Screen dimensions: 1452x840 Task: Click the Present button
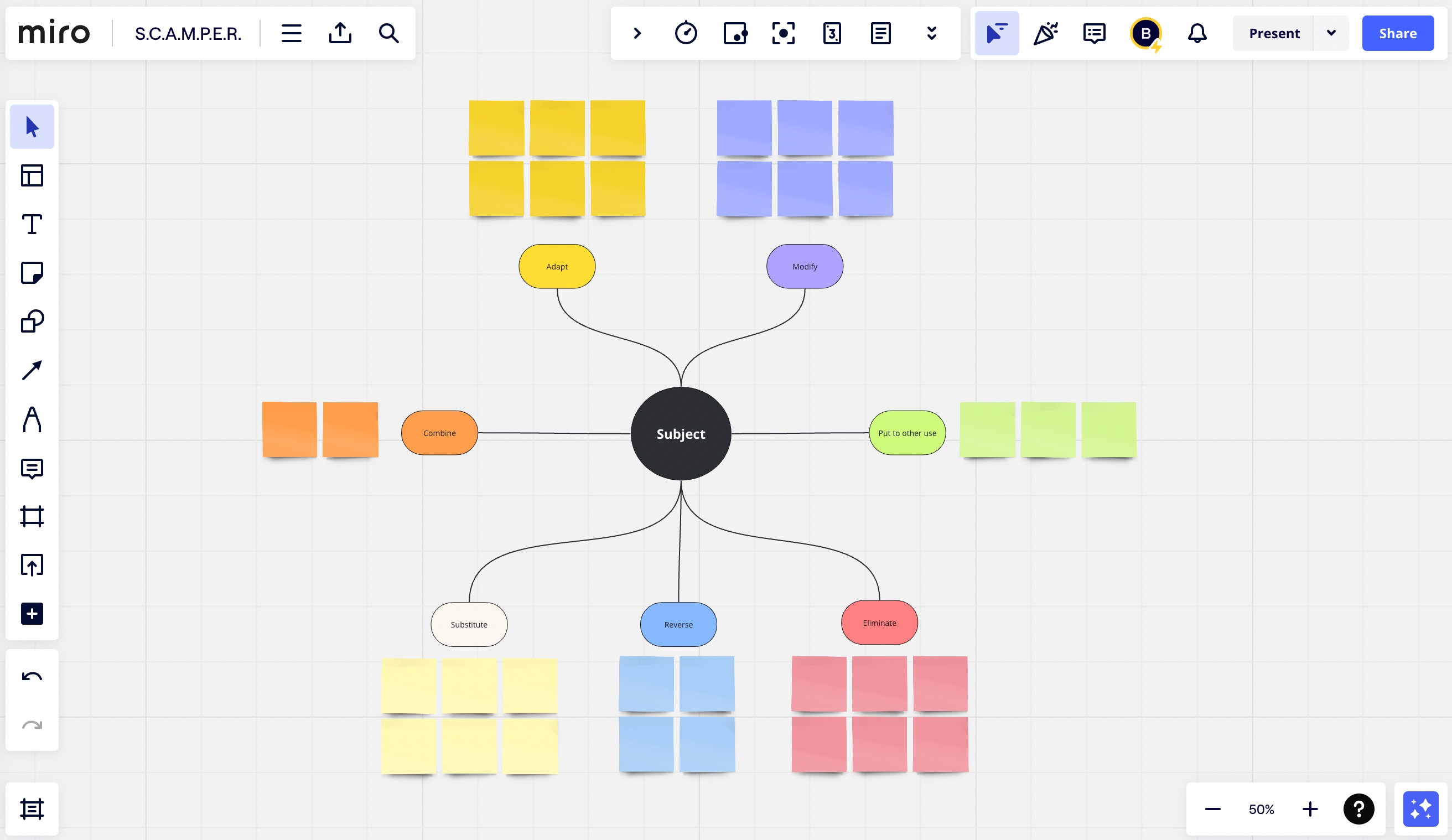tap(1274, 33)
